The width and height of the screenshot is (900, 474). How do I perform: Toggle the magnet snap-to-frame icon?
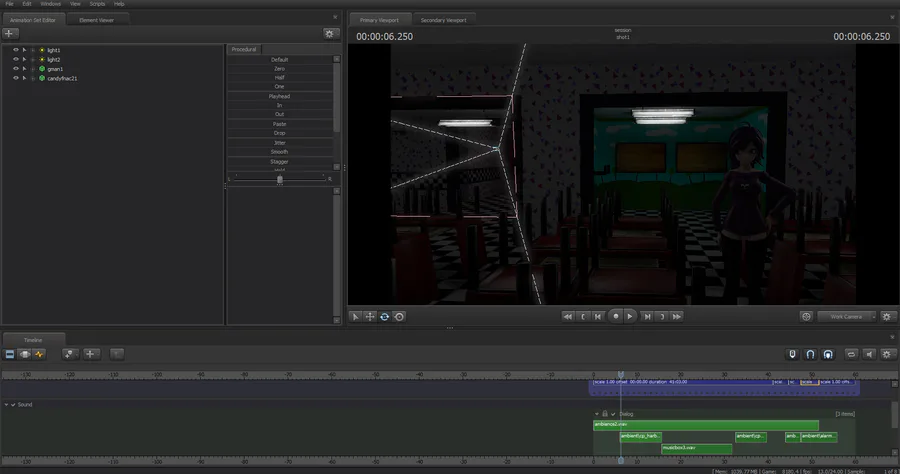pyautogui.click(x=810, y=355)
